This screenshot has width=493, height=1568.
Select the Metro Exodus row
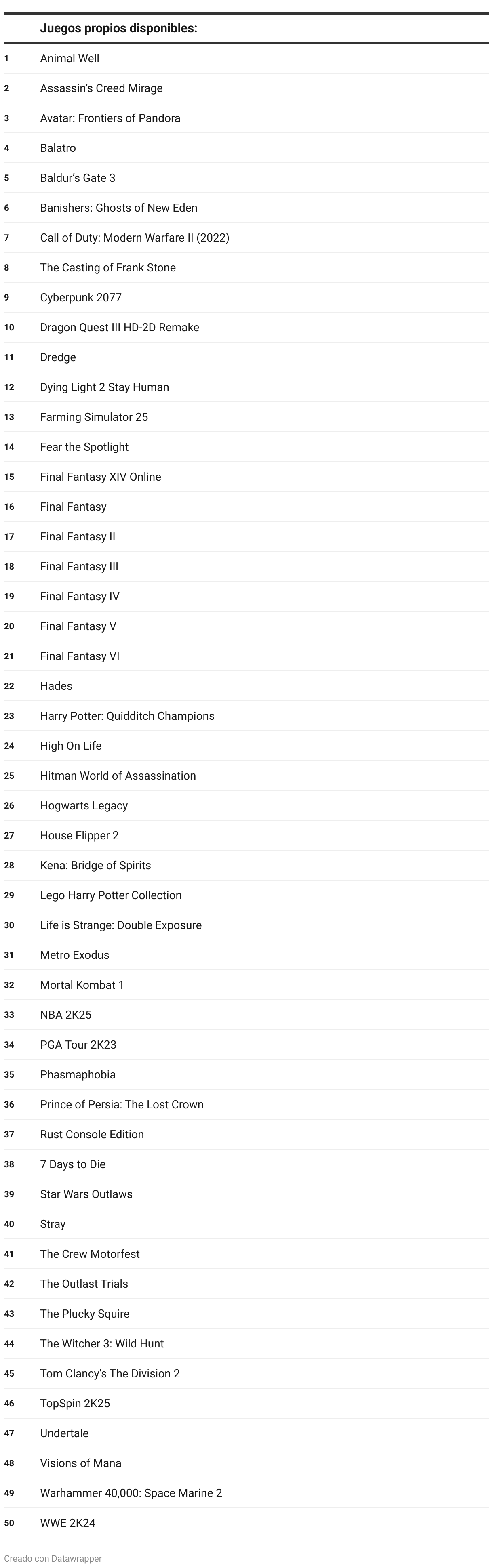tap(247, 955)
